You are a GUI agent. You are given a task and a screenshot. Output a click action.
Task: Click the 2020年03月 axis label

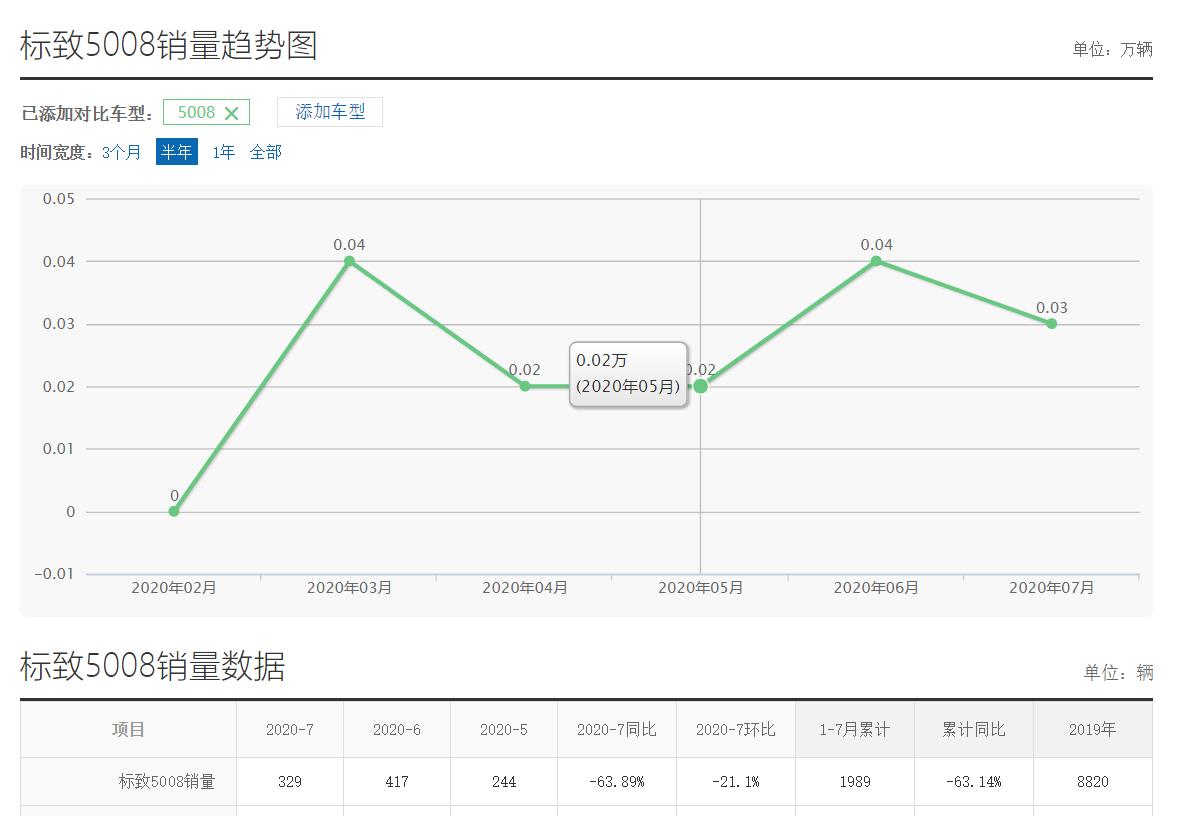(349, 588)
